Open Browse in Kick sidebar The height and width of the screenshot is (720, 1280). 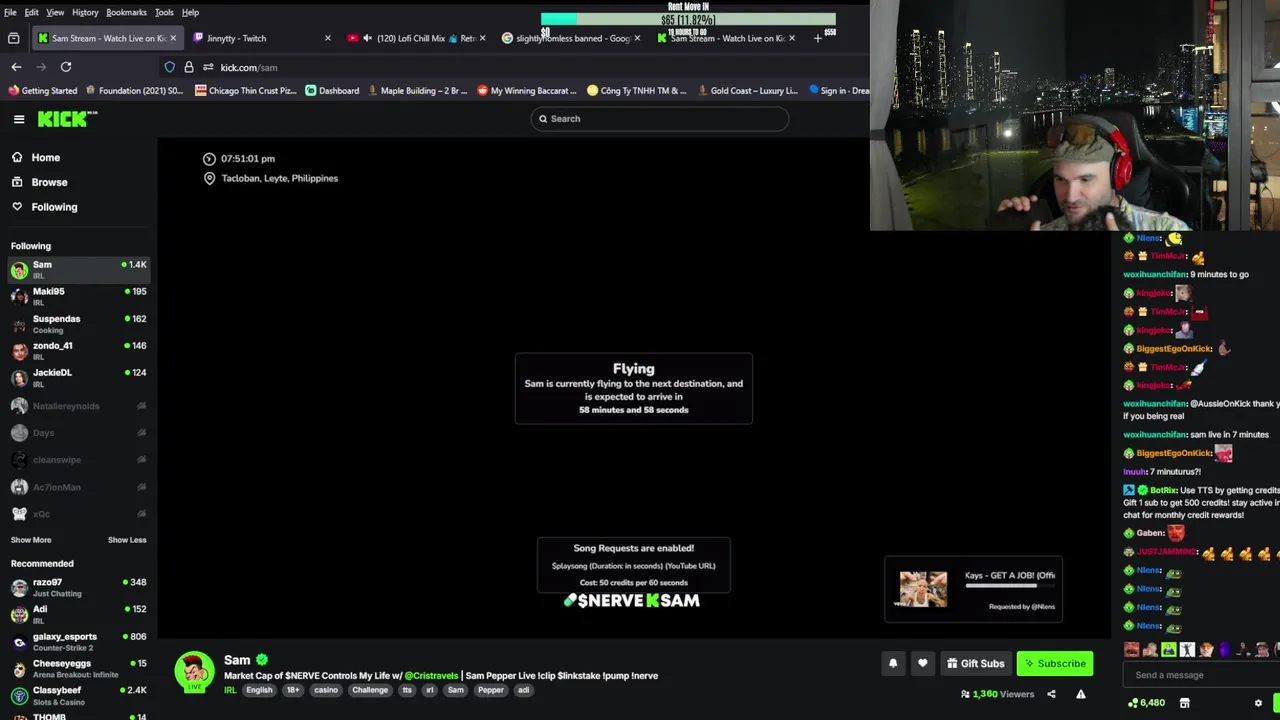pyautogui.click(x=49, y=182)
